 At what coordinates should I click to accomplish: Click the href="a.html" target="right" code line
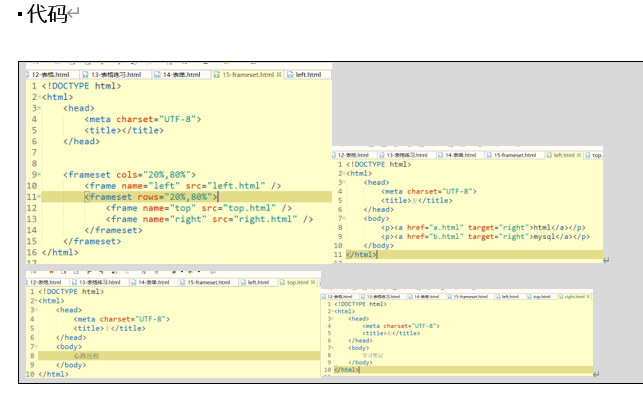point(483,227)
